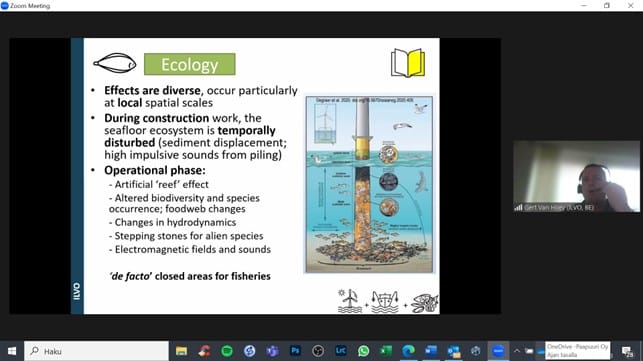The width and height of the screenshot is (643, 361).
Task: Open Outlook from the taskbar
Action: (x=454, y=351)
